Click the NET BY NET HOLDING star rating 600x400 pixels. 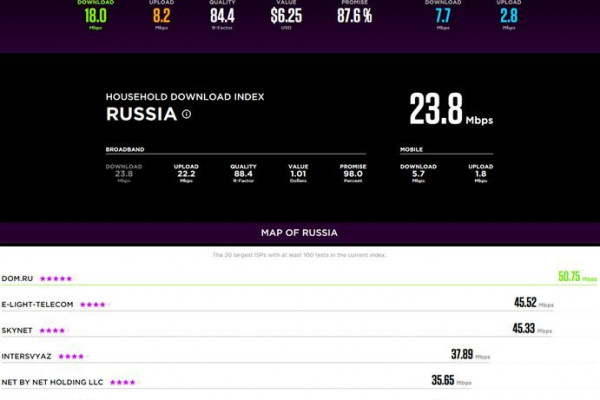(x=122, y=382)
